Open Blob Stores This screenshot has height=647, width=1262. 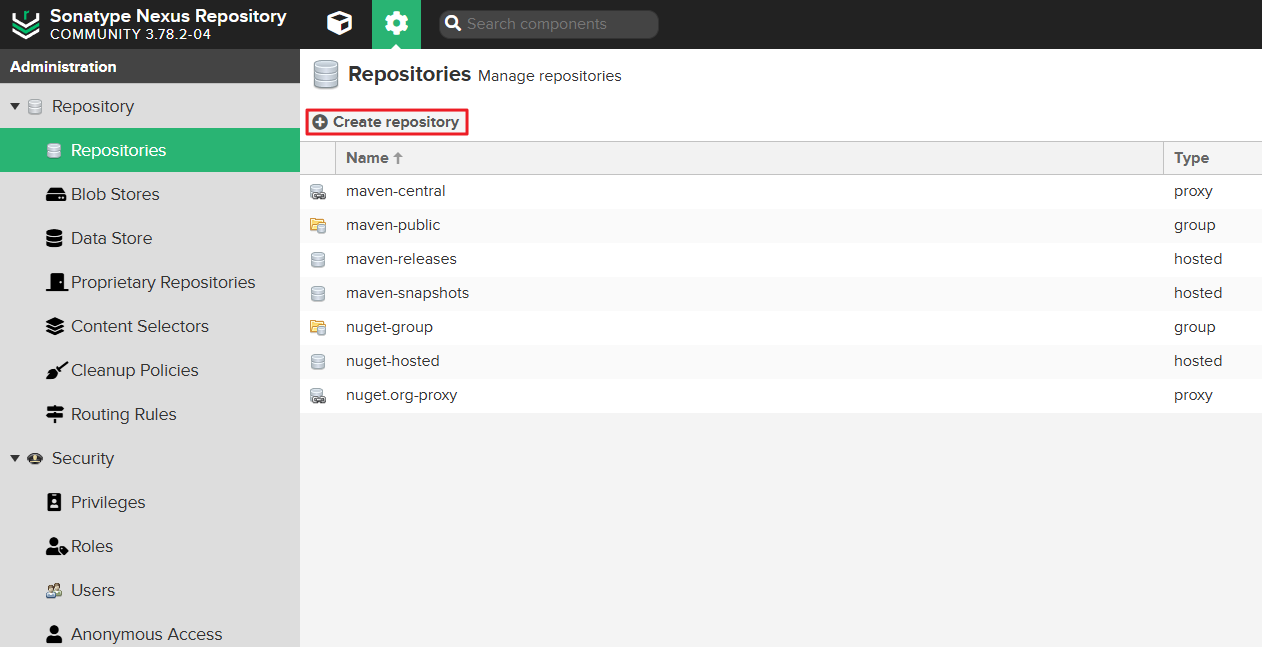150,194
